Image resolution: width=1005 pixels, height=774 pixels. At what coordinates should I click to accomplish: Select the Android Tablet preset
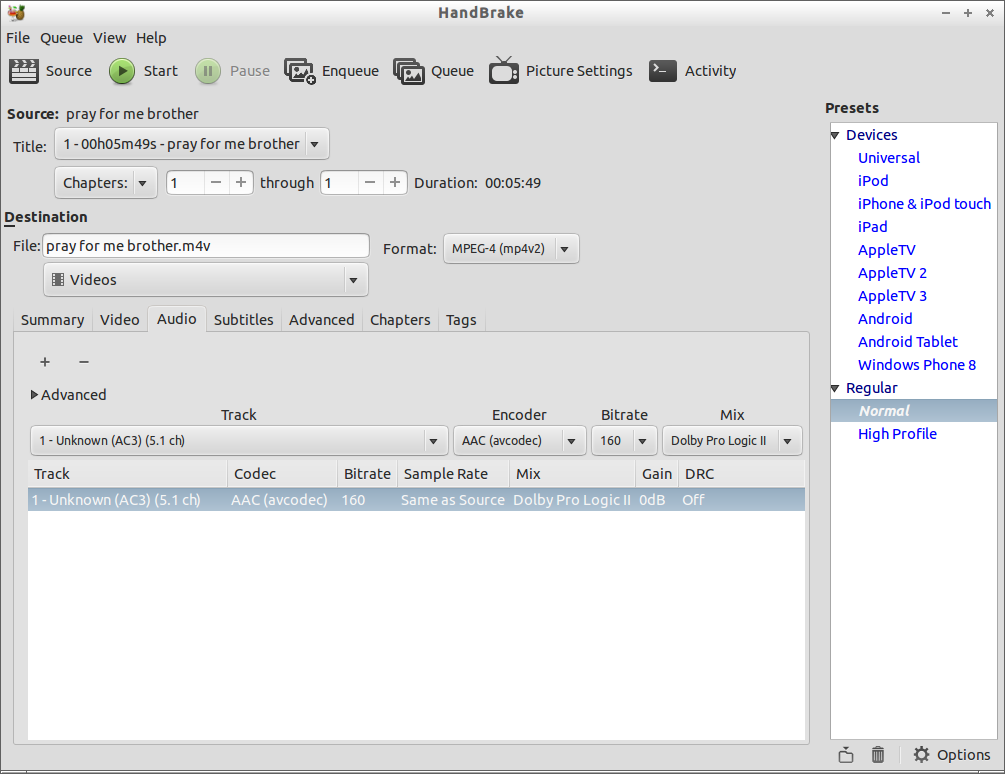[x=908, y=342]
